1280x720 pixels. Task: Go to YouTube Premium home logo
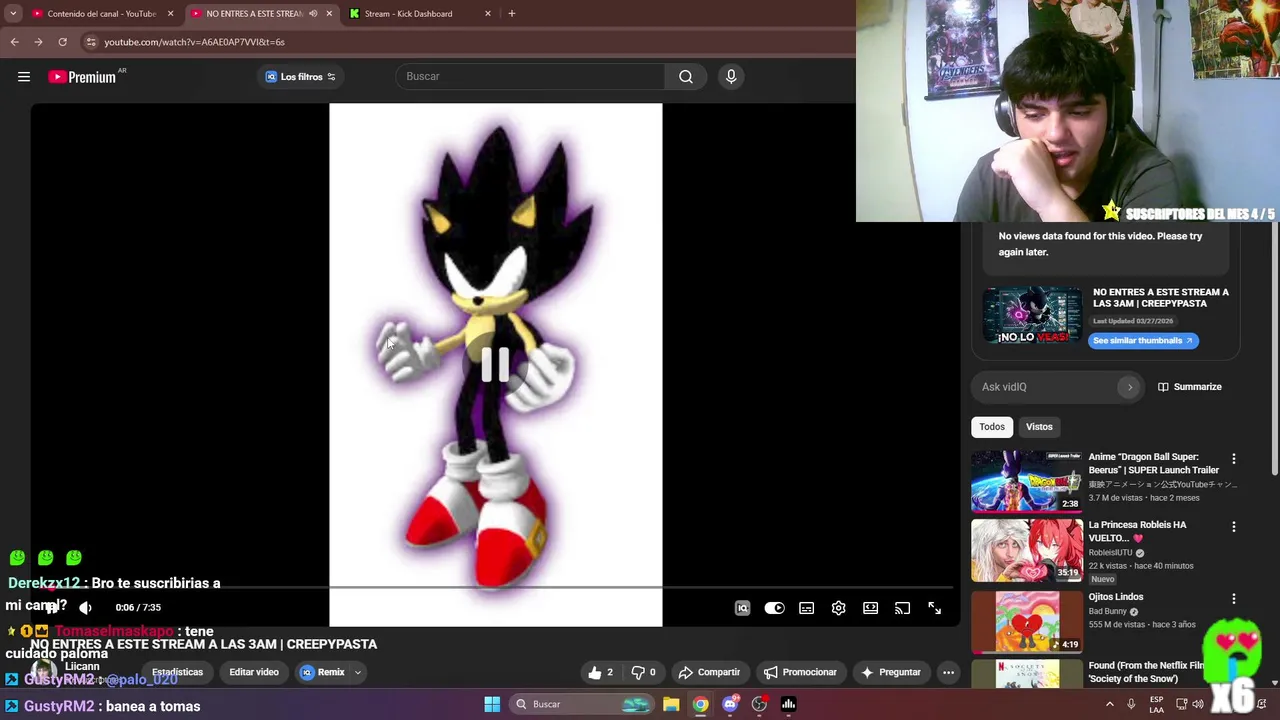click(x=82, y=77)
